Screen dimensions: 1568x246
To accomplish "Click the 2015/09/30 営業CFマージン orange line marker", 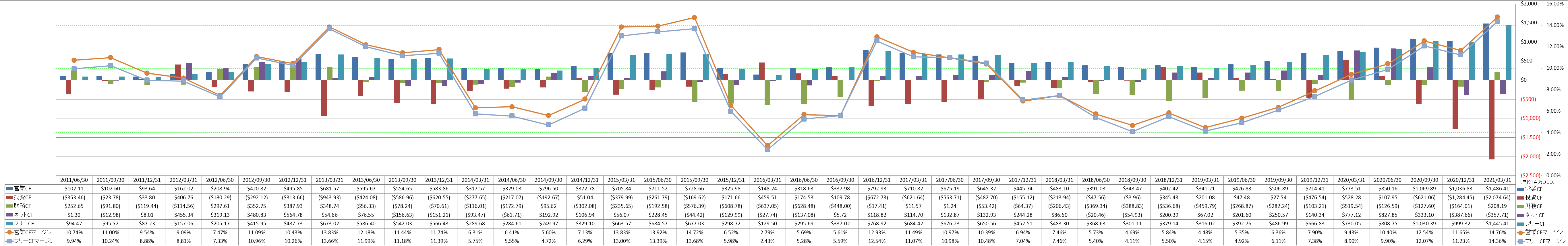I will [695, 17].
